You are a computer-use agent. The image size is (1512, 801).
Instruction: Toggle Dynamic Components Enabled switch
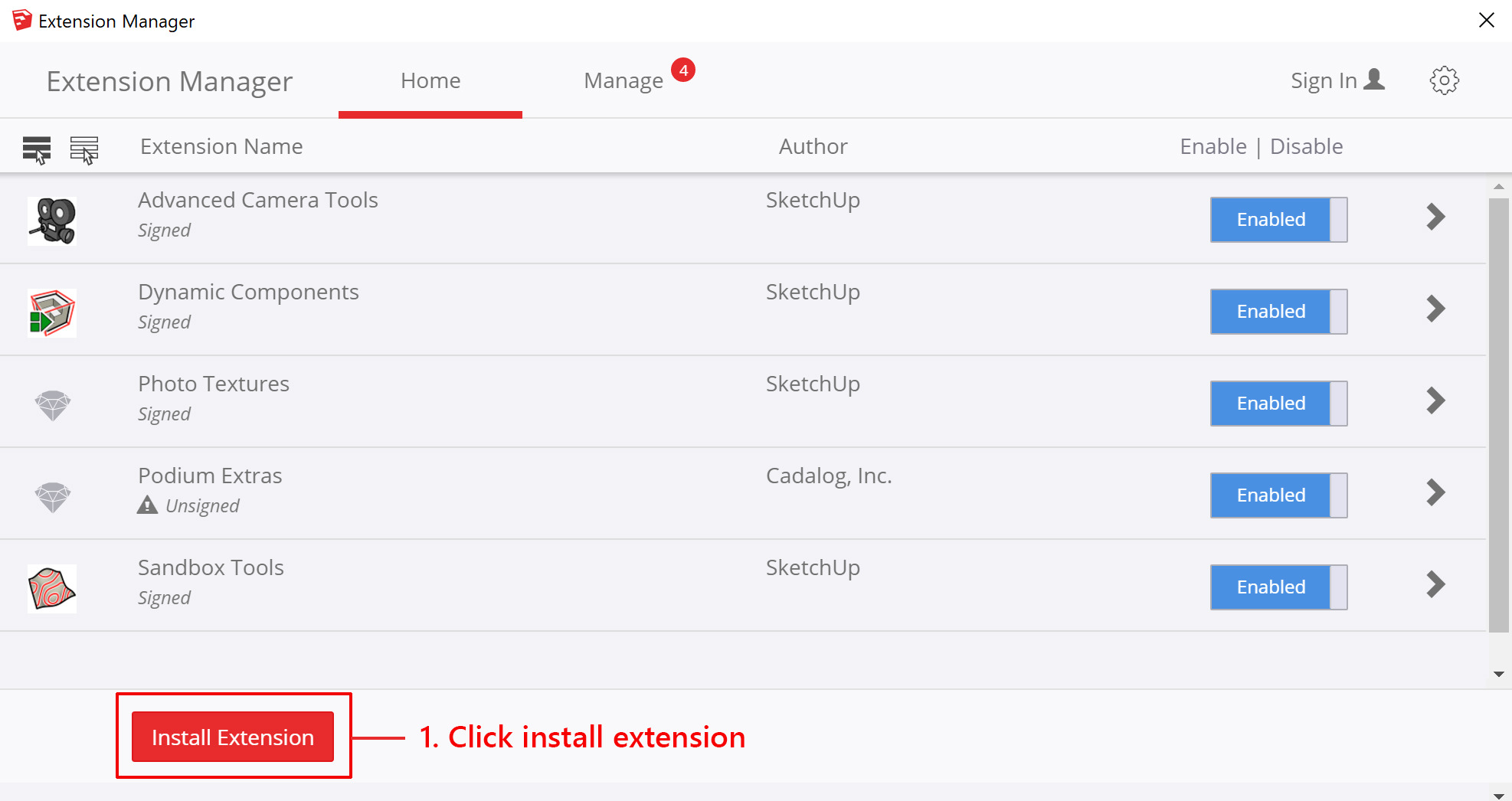click(1278, 312)
